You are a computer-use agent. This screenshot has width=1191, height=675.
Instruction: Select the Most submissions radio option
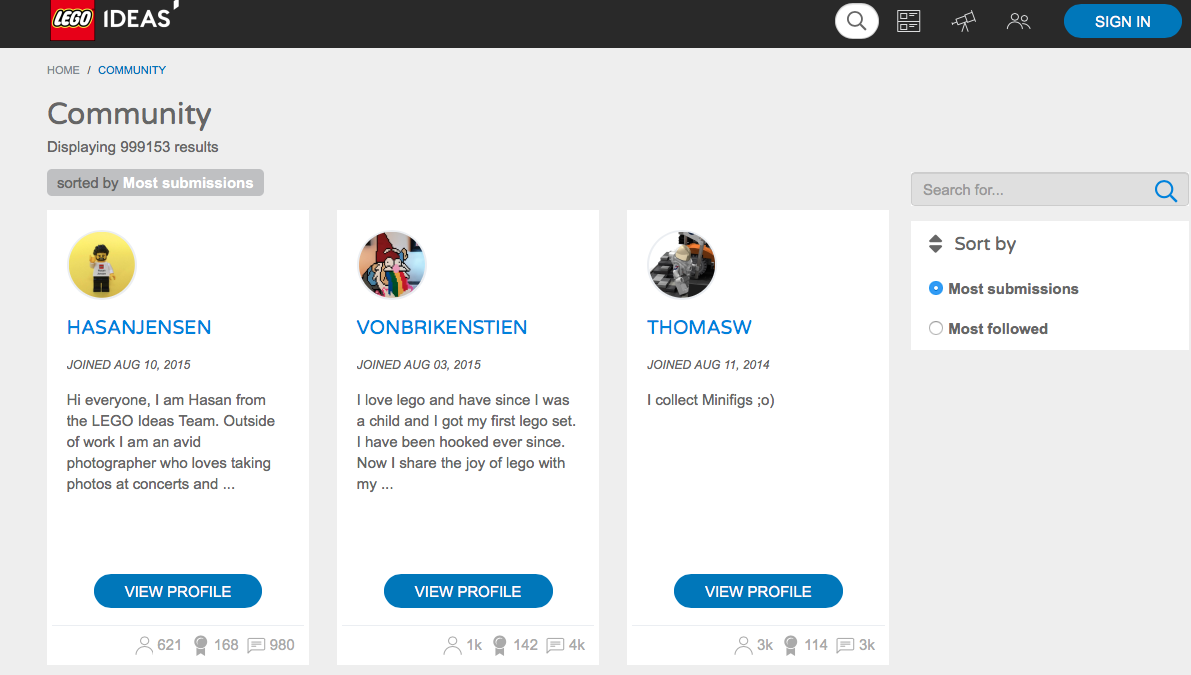[x=936, y=288]
